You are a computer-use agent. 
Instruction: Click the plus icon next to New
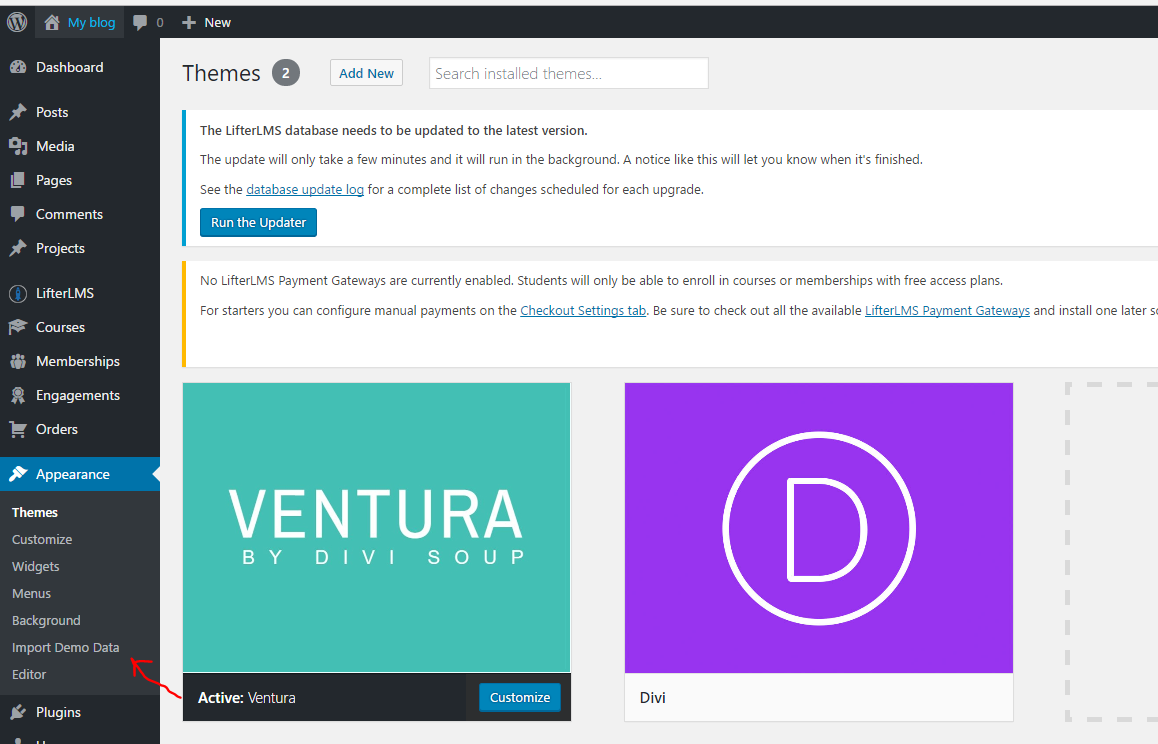(x=189, y=23)
